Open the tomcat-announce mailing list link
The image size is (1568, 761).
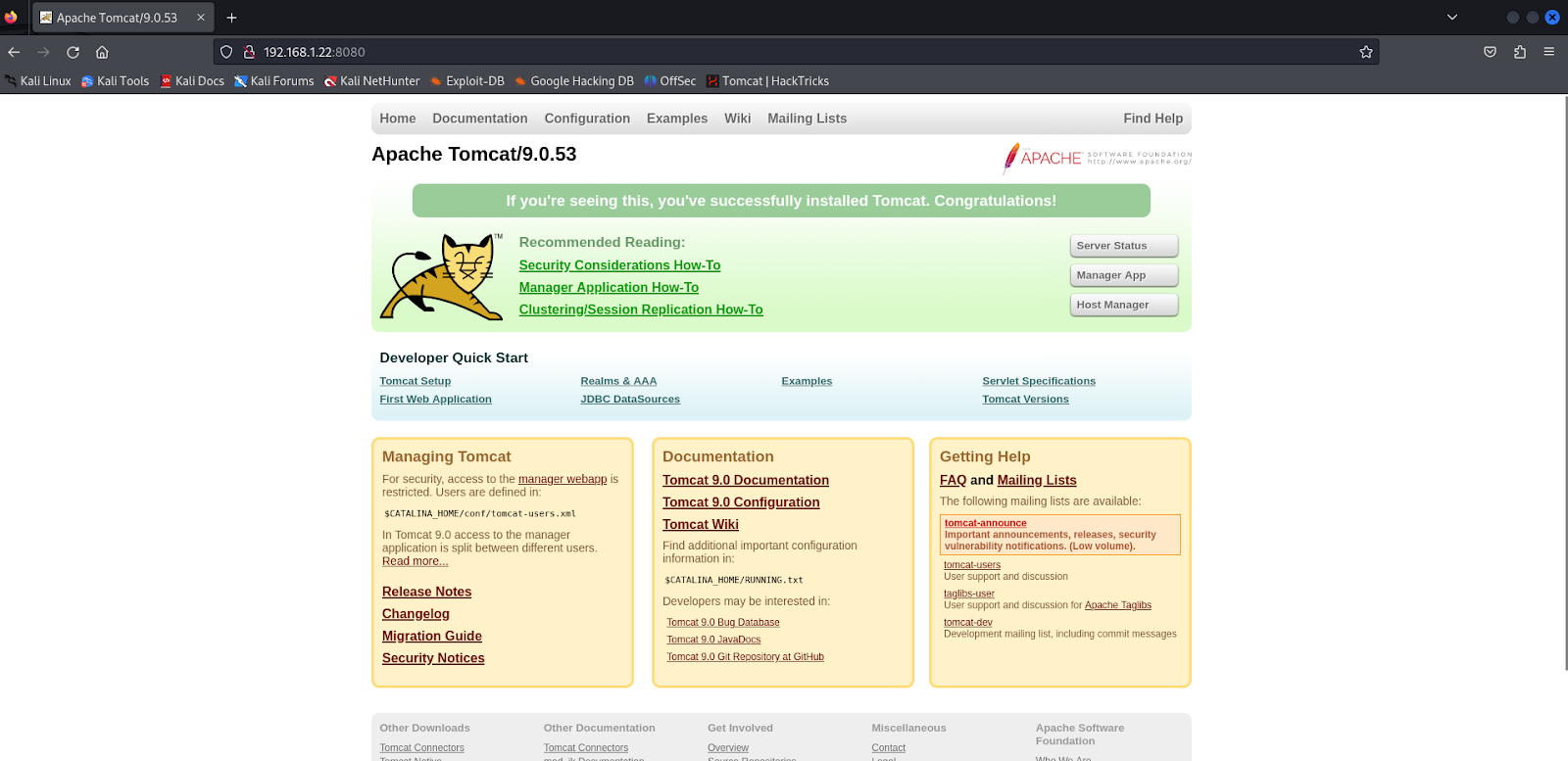pos(985,523)
